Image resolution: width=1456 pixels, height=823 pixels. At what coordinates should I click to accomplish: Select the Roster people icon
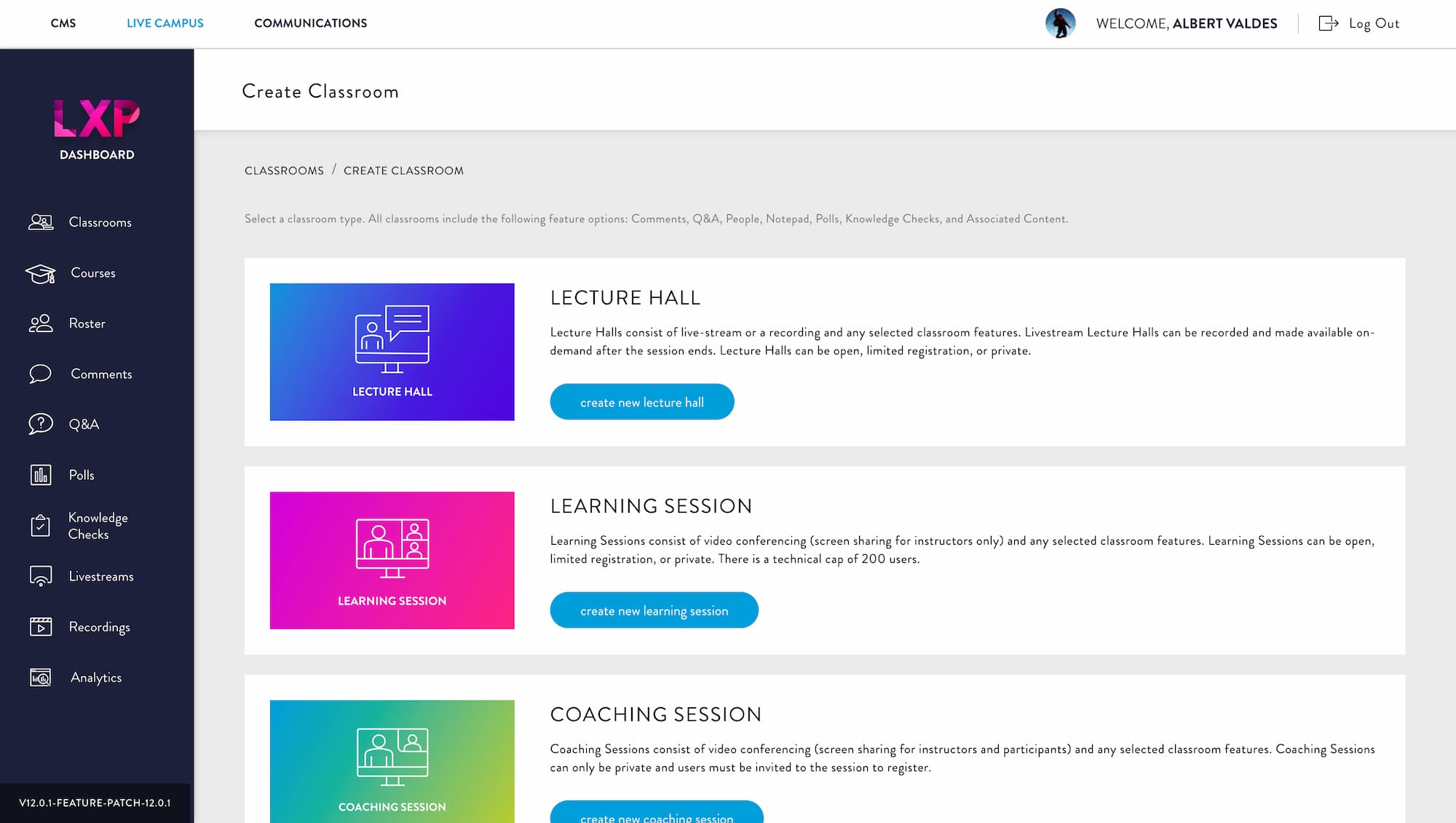pyautogui.click(x=41, y=323)
